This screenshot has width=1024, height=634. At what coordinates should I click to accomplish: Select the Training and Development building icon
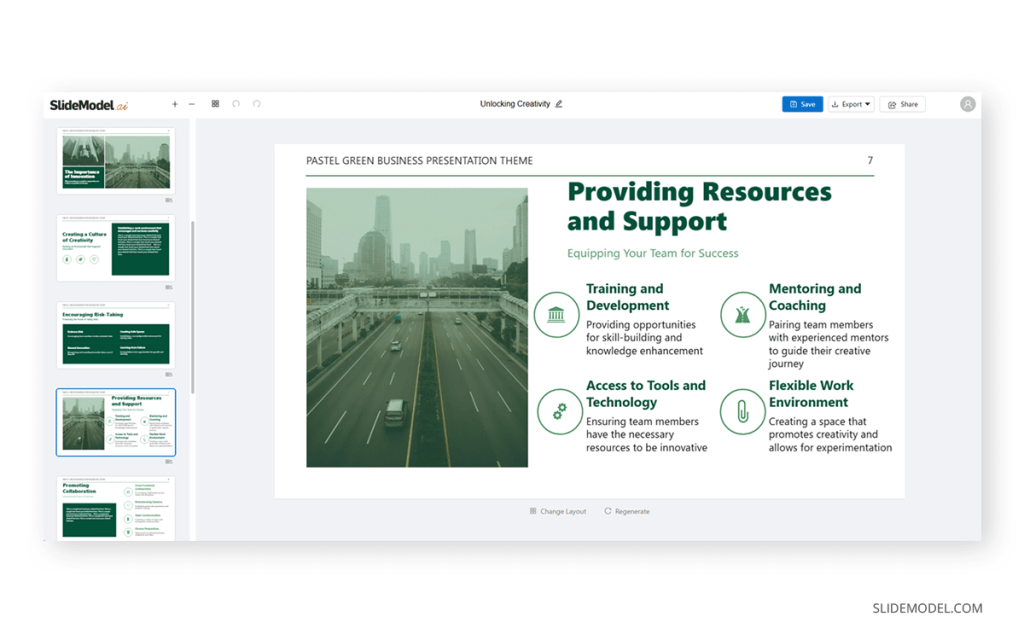point(556,315)
